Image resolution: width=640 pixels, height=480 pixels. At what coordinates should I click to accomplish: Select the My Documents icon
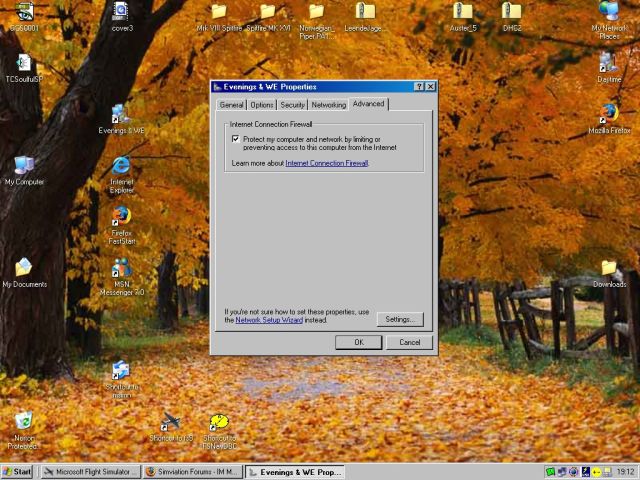(x=24, y=268)
